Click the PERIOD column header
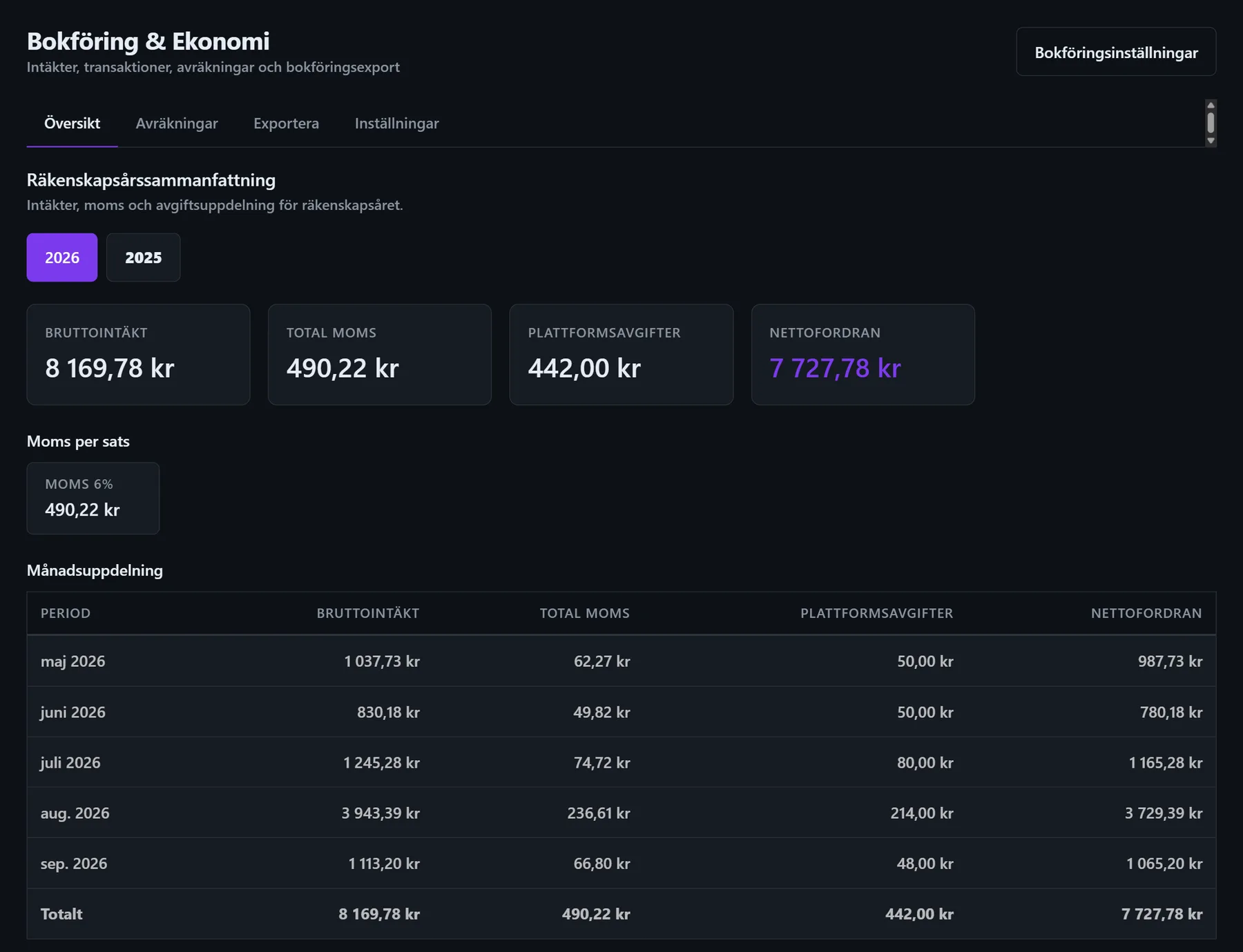The image size is (1243, 952). click(66, 613)
